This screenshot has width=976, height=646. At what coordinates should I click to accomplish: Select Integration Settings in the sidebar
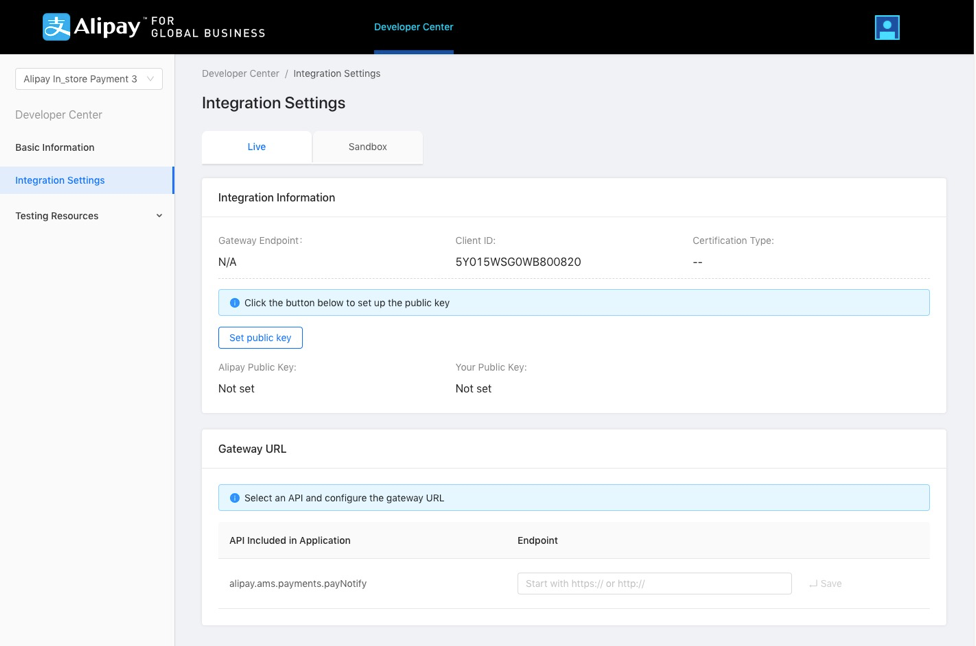point(60,181)
